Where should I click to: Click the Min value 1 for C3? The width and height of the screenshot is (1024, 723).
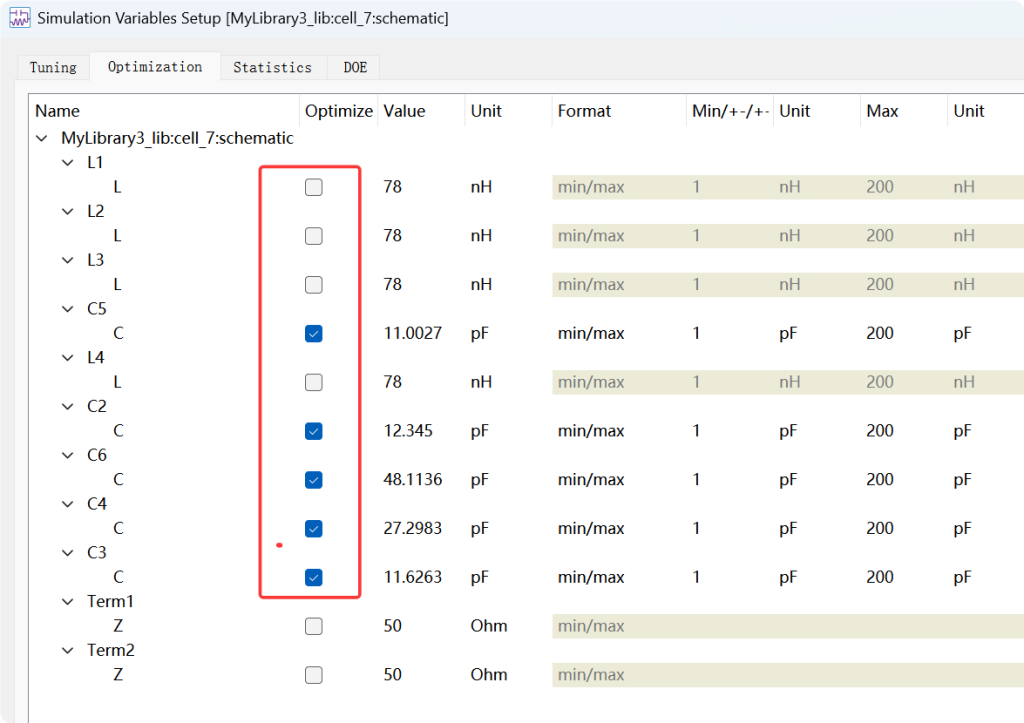(x=696, y=577)
